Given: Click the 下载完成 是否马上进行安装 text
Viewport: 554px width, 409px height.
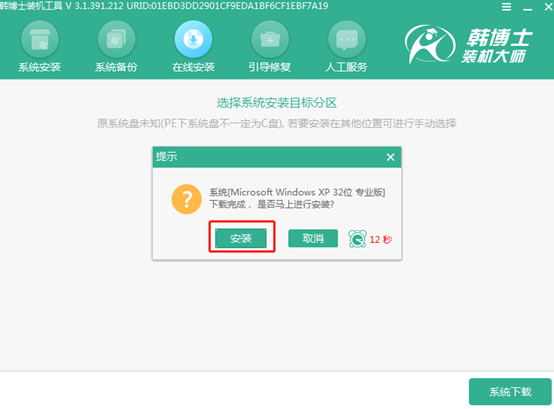Looking at the screenshot, I should click(x=272, y=204).
